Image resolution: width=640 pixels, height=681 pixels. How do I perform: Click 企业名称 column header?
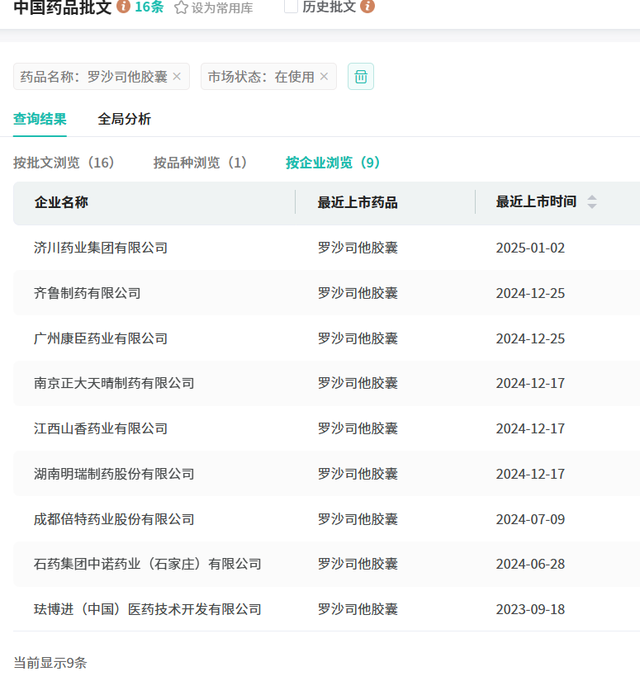61,202
